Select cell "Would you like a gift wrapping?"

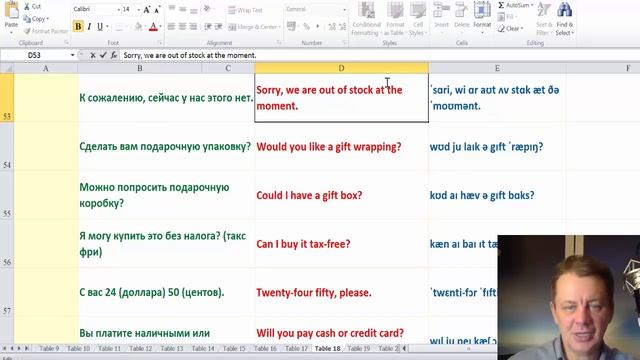342,147
